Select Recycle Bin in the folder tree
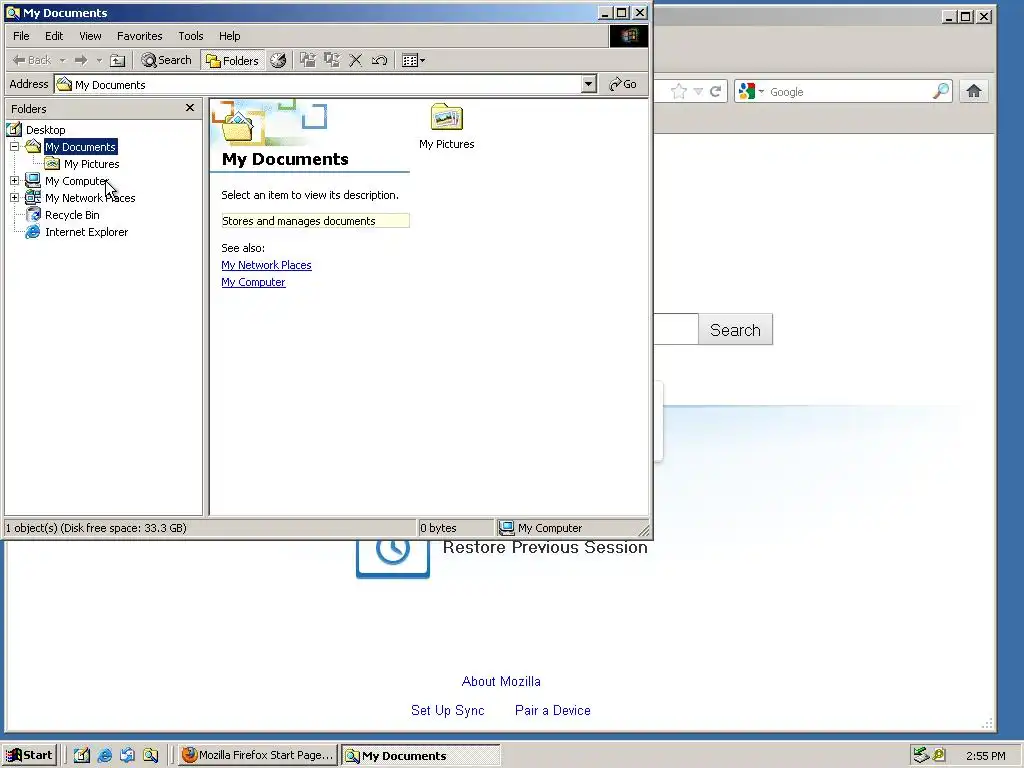 coord(72,215)
